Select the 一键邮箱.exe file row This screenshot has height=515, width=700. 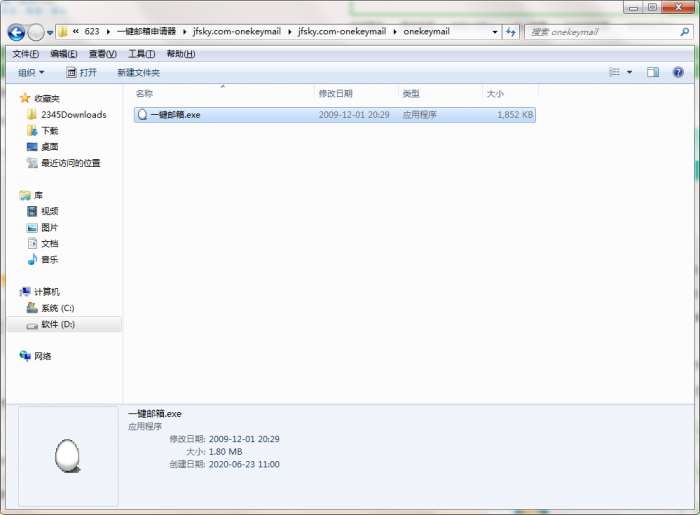tap(334, 115)
